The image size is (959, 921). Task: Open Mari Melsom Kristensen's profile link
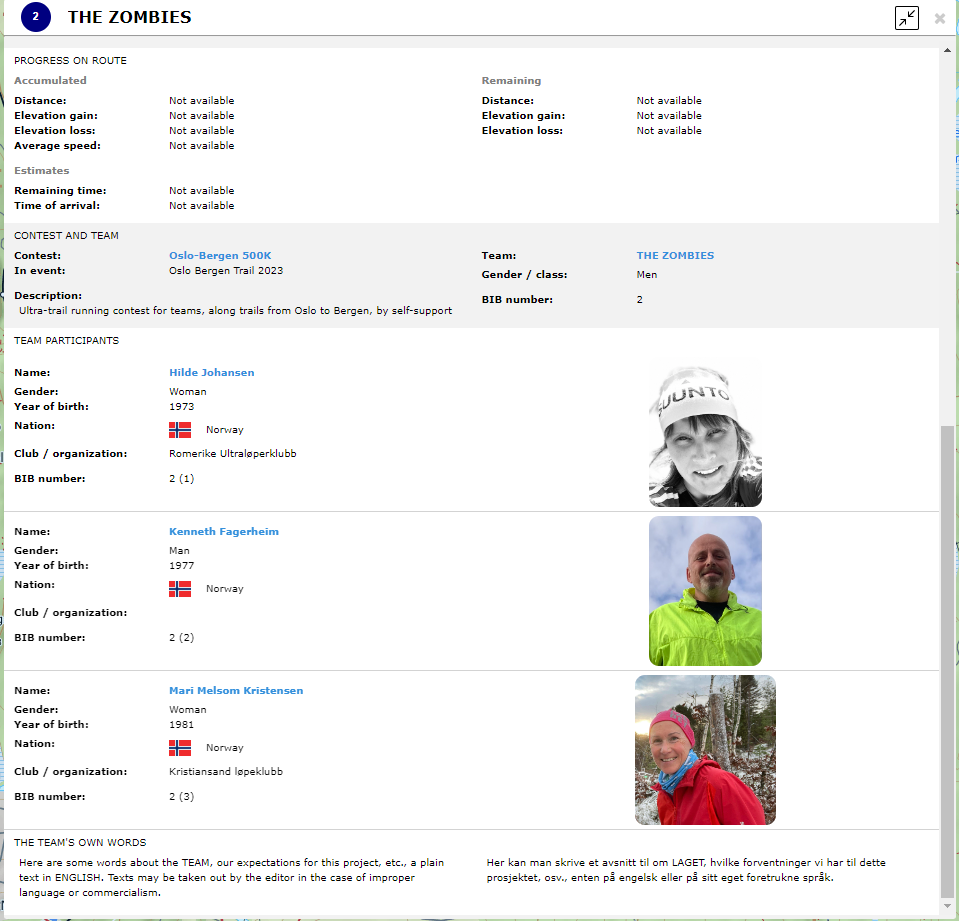[236, 690]
